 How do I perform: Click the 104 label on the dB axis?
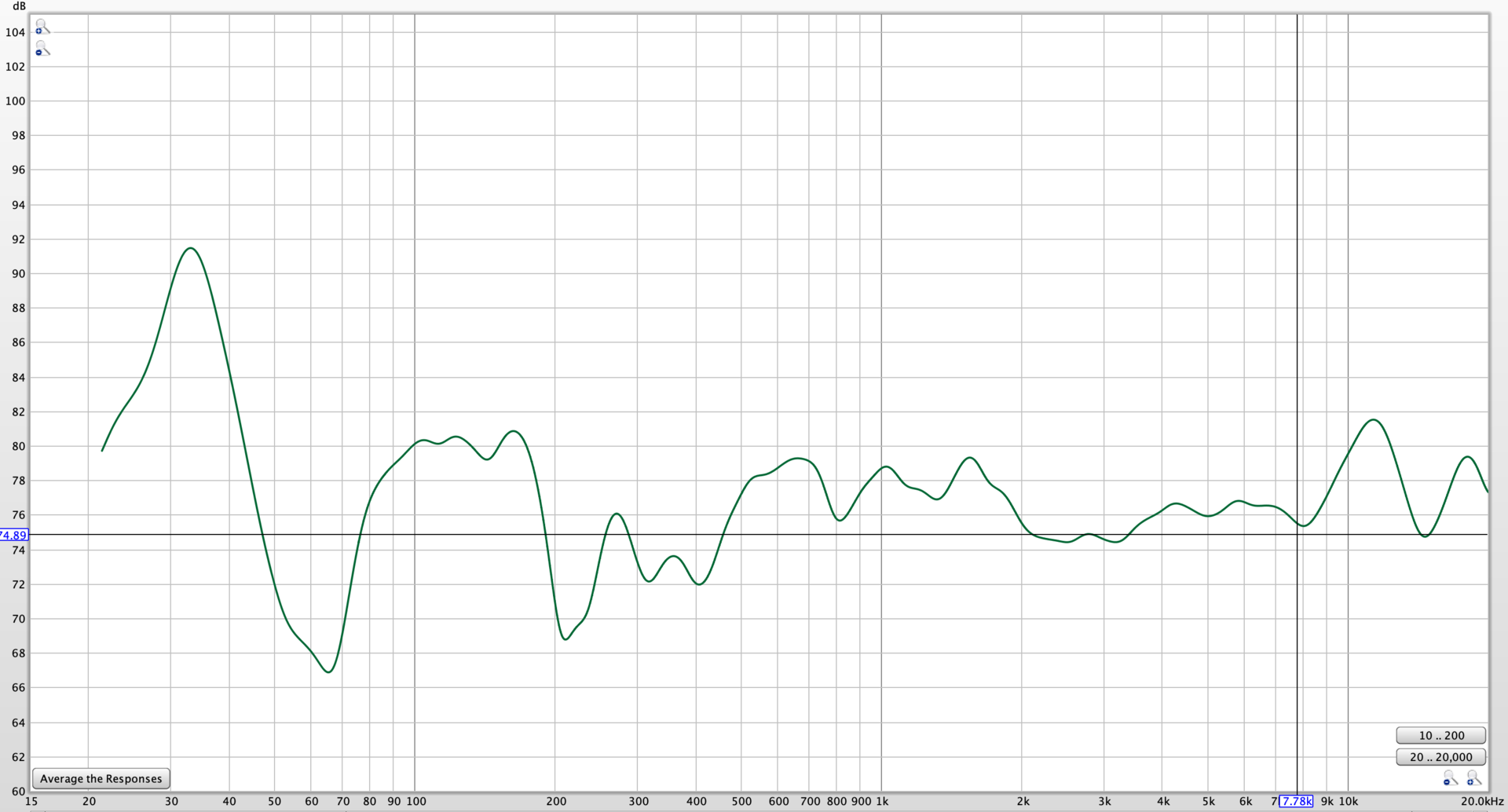[x=16, y=32]
